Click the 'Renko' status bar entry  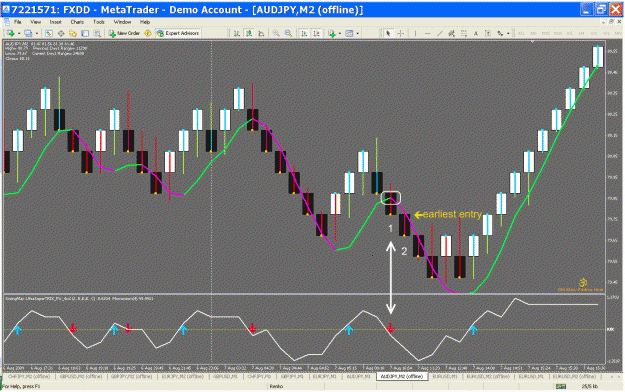coord(276,386)
